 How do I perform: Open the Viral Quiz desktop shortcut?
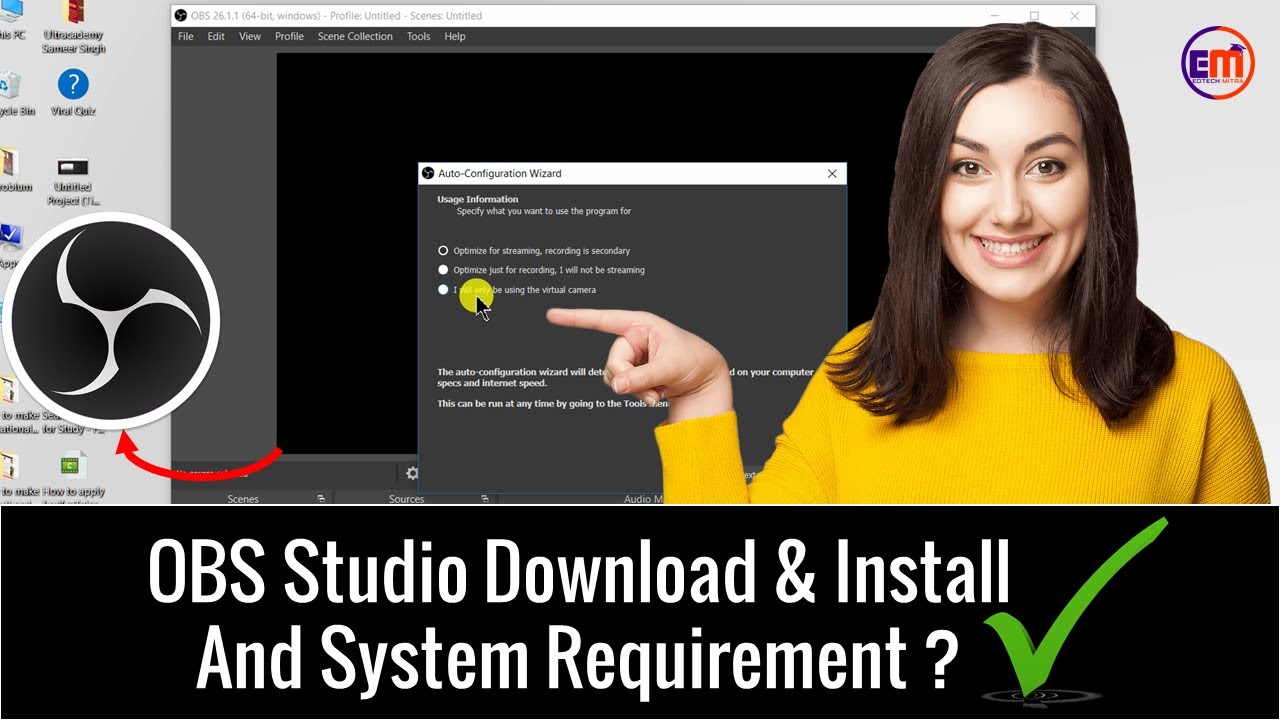(x=73, y=92)
